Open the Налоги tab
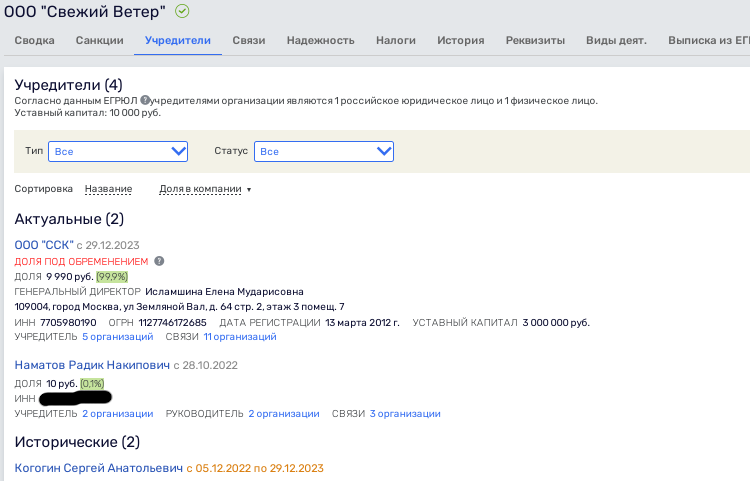This screenshot has width=750, height=481. [x=396, y=41]
